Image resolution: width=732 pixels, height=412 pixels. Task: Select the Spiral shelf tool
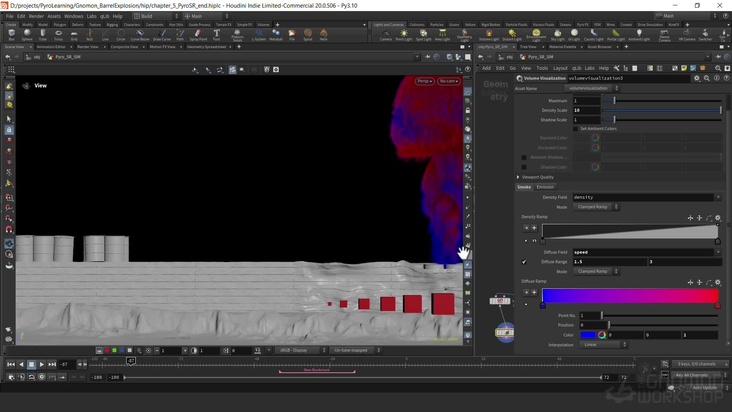(x=308, y=35)
